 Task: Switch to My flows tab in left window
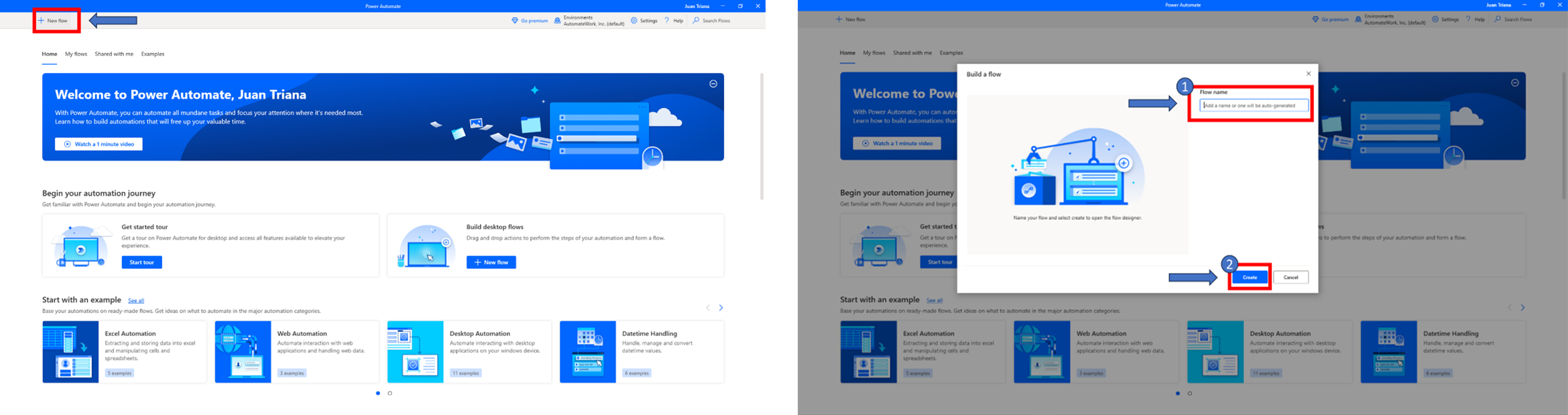coord(76,54)
